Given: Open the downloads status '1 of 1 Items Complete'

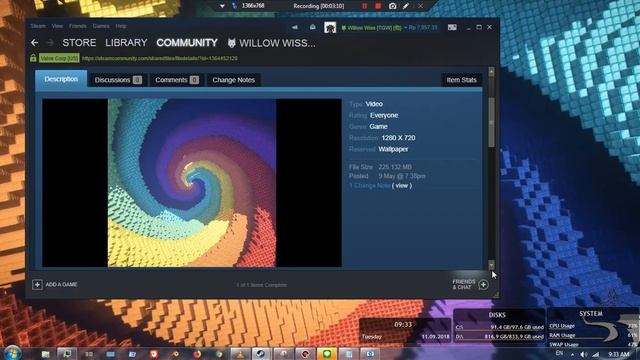Looking at the screenshot, I should click(261, 285).
